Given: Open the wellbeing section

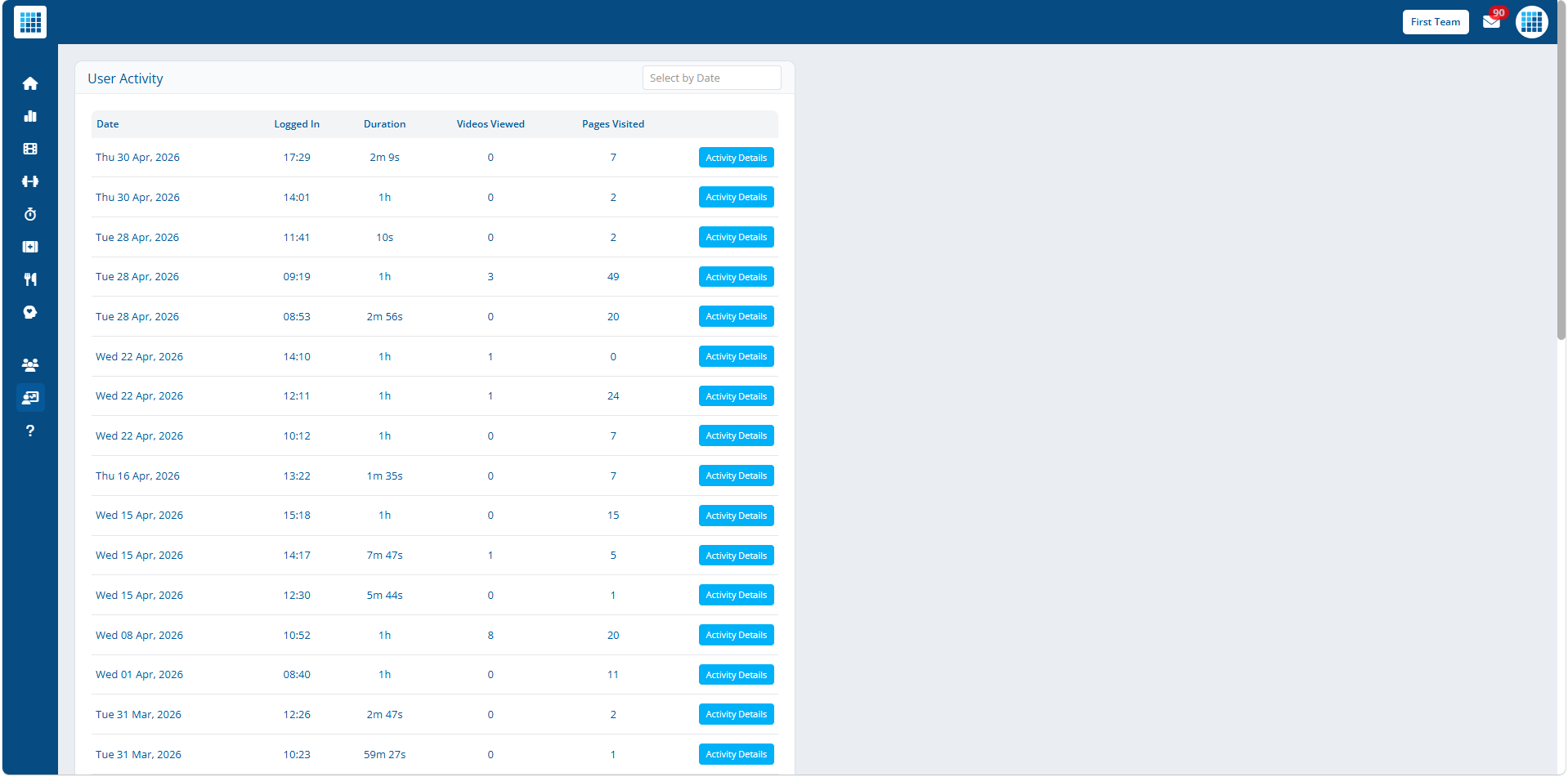Looking at the screenshot, I should 30,312.
